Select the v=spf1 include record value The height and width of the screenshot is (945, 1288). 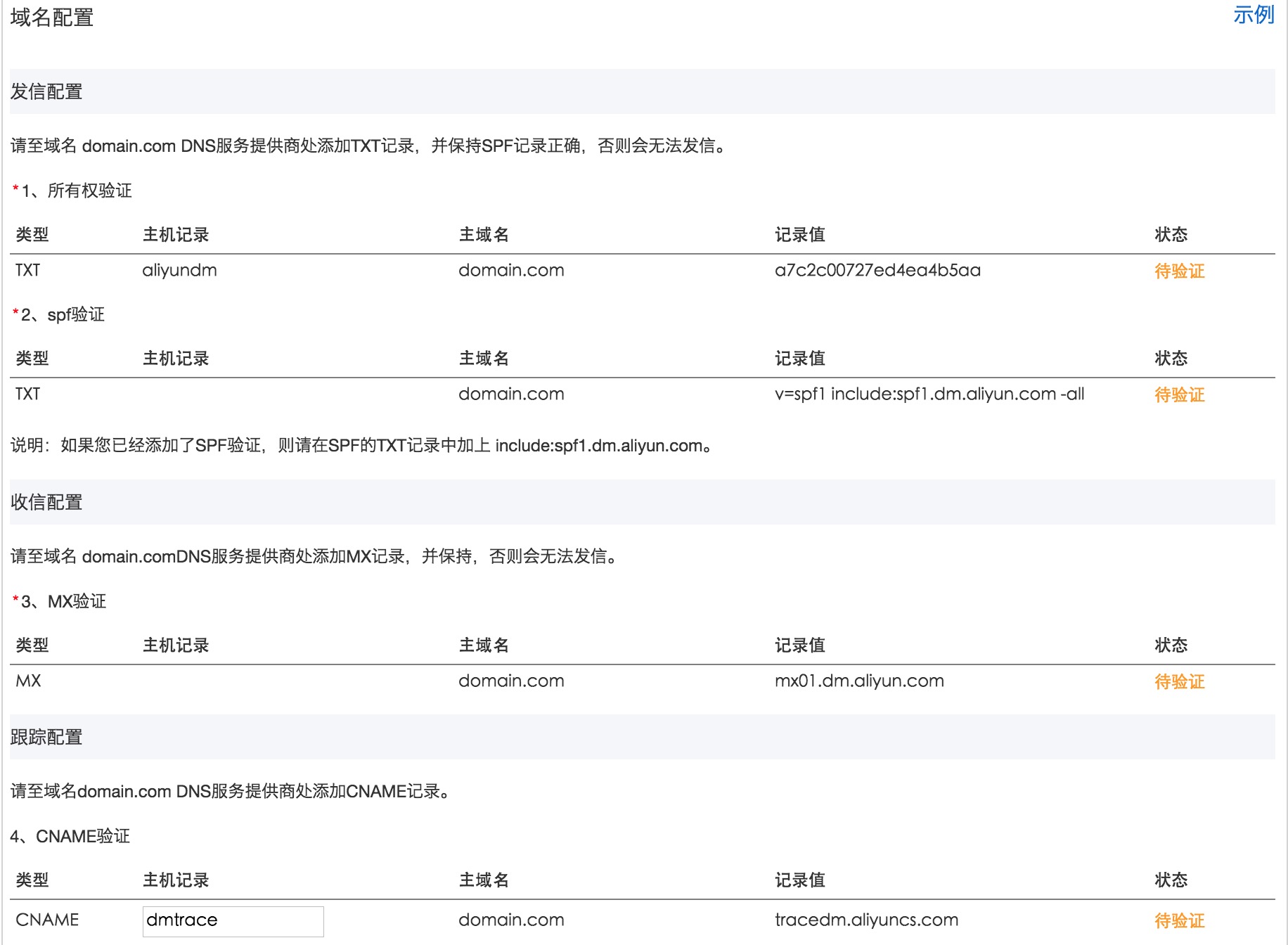click(929, 394)
